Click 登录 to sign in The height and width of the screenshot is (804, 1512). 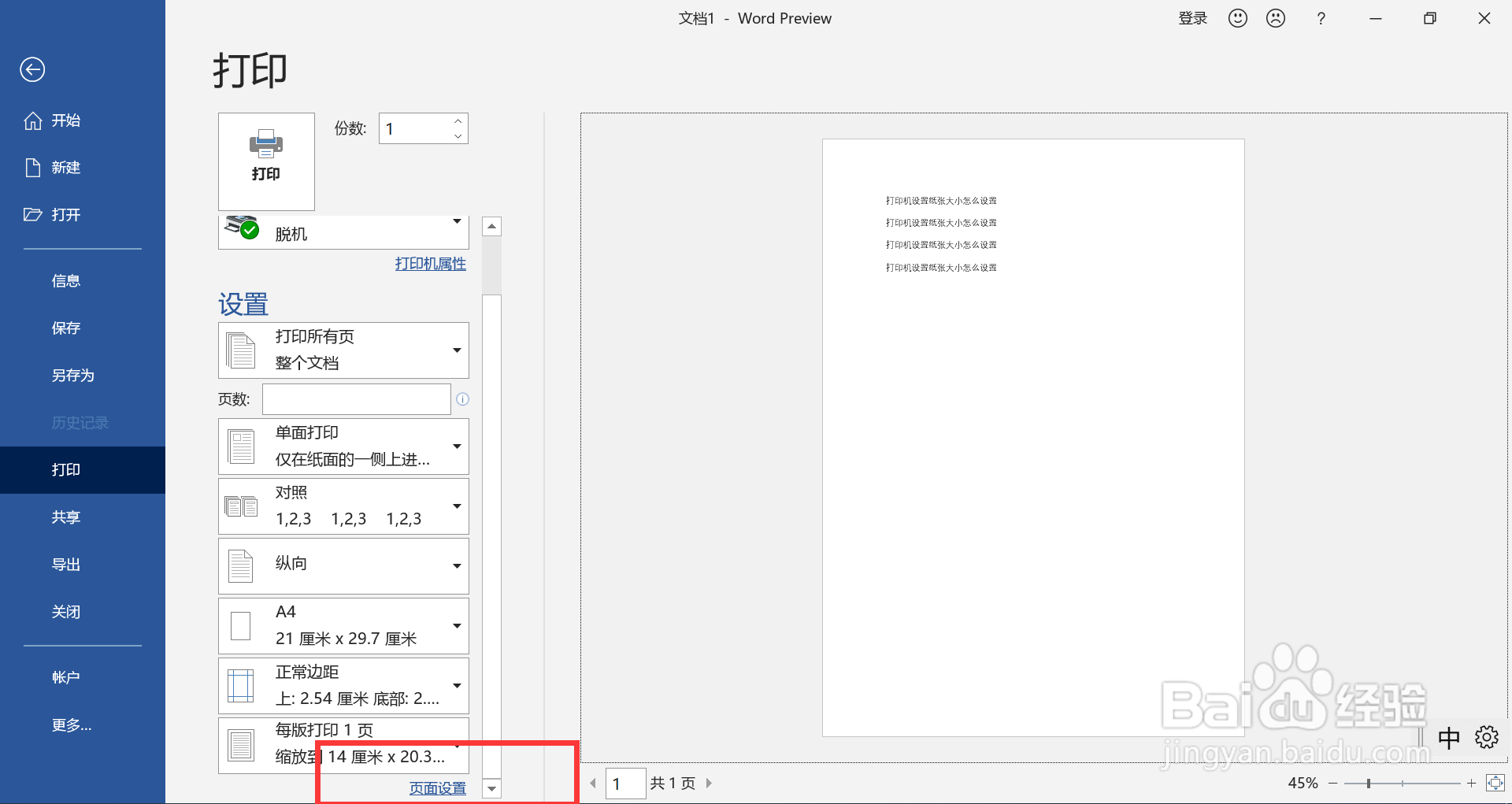pyautogui.click(x=1193, y=18)
